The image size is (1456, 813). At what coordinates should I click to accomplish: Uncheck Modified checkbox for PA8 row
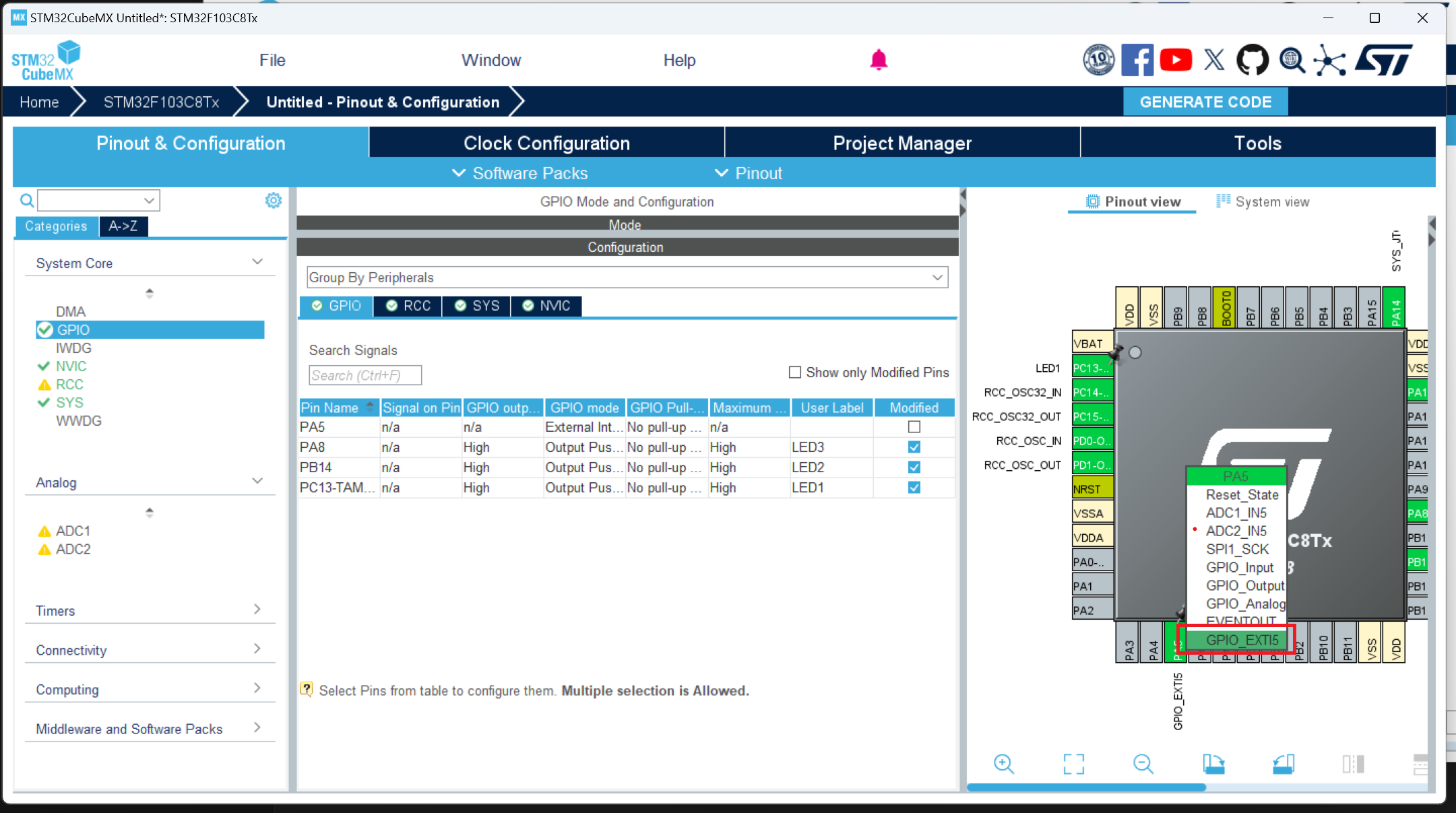coord(914,447)
